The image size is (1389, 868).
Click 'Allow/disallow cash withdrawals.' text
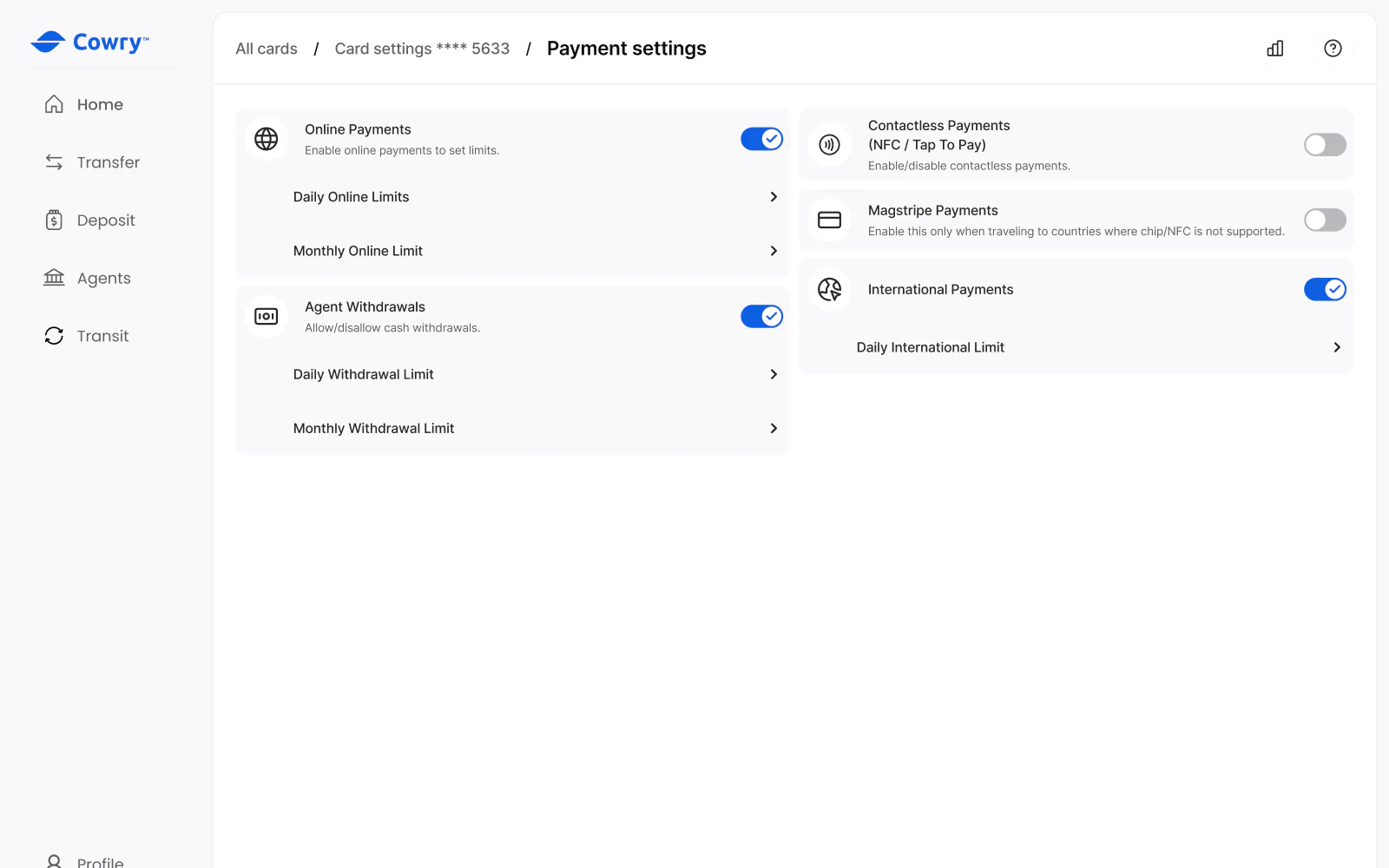point(392,327)
